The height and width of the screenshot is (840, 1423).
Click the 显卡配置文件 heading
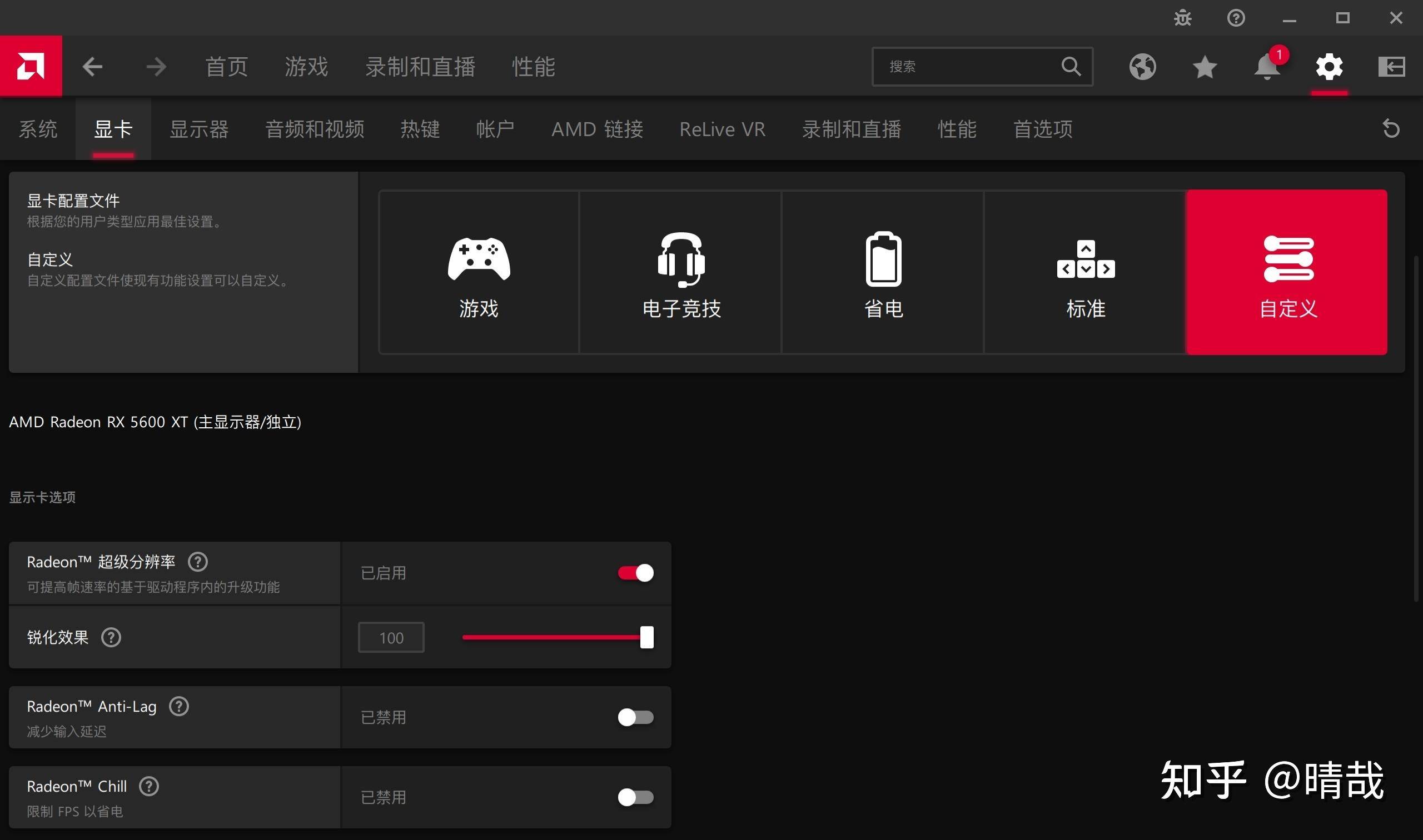[73, 201]
